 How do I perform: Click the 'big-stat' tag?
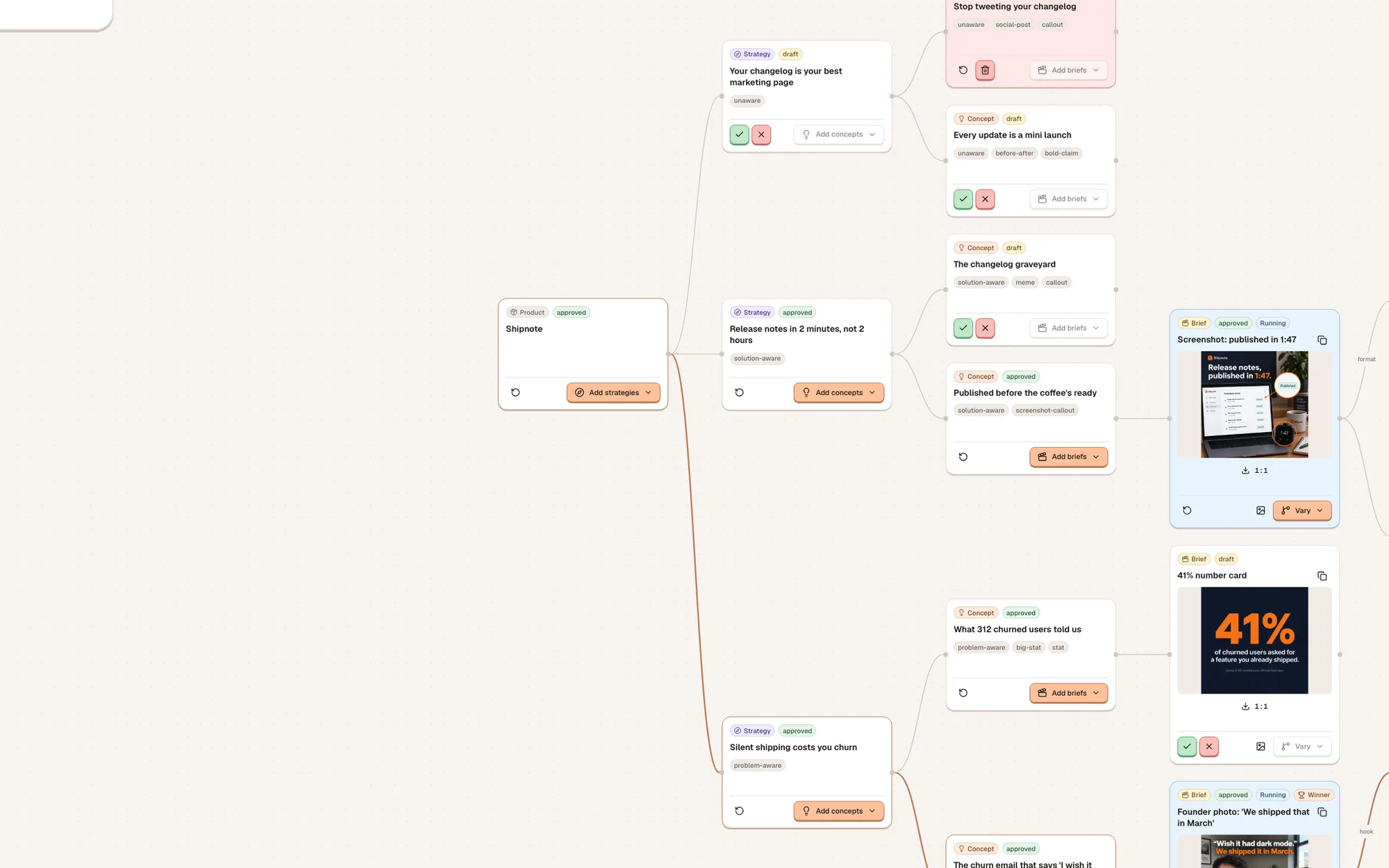click(1029, 648)
